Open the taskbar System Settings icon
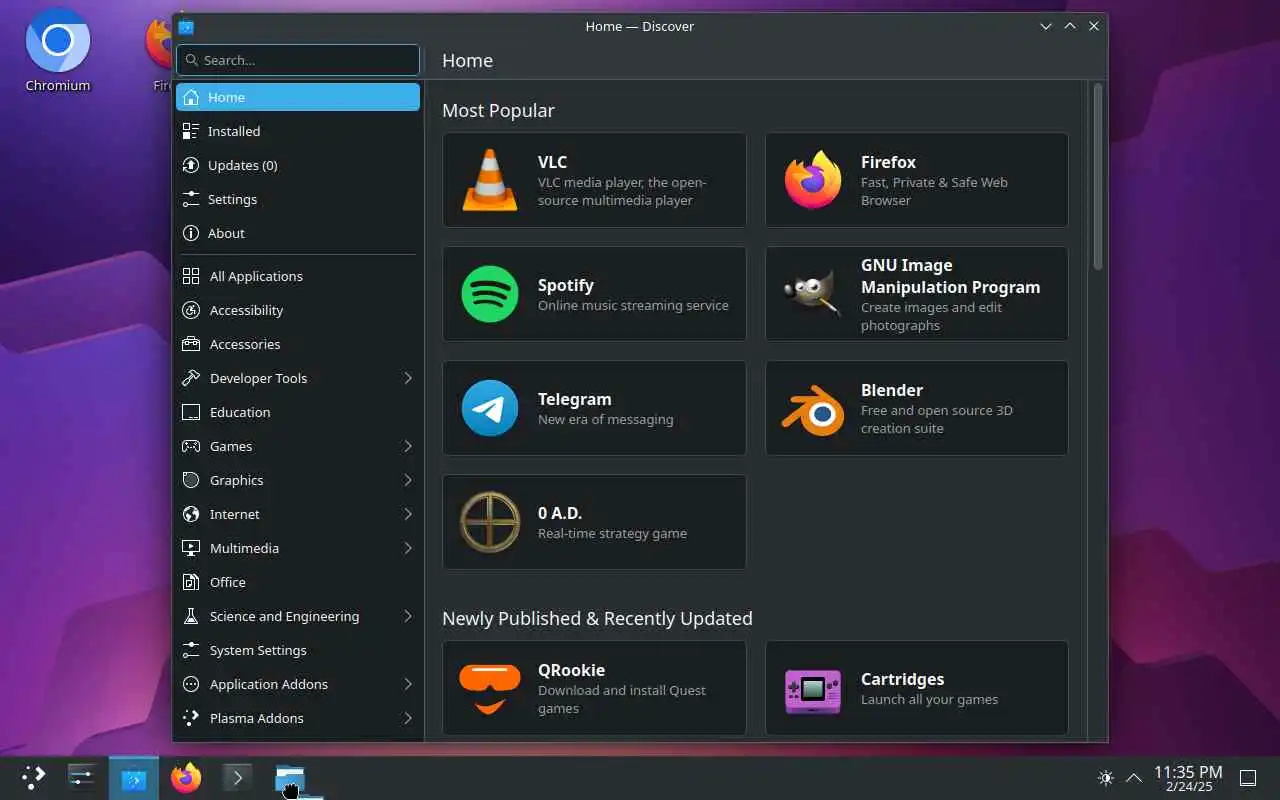This screenshot has width=1280, height=800. (81, 777)
